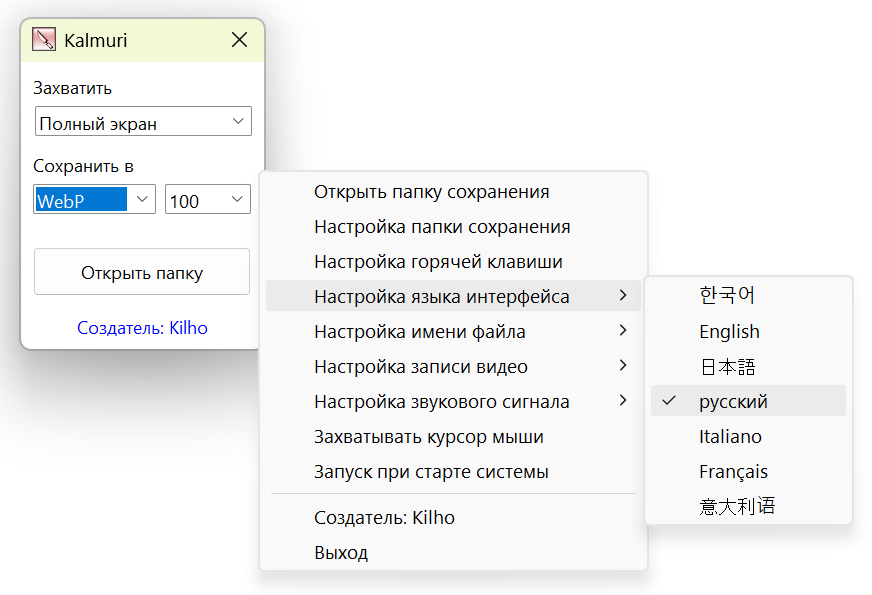The image size is (872, 595).
Task: Select Открыть папку сохранения menu item
Action: [x=431, y=192]
